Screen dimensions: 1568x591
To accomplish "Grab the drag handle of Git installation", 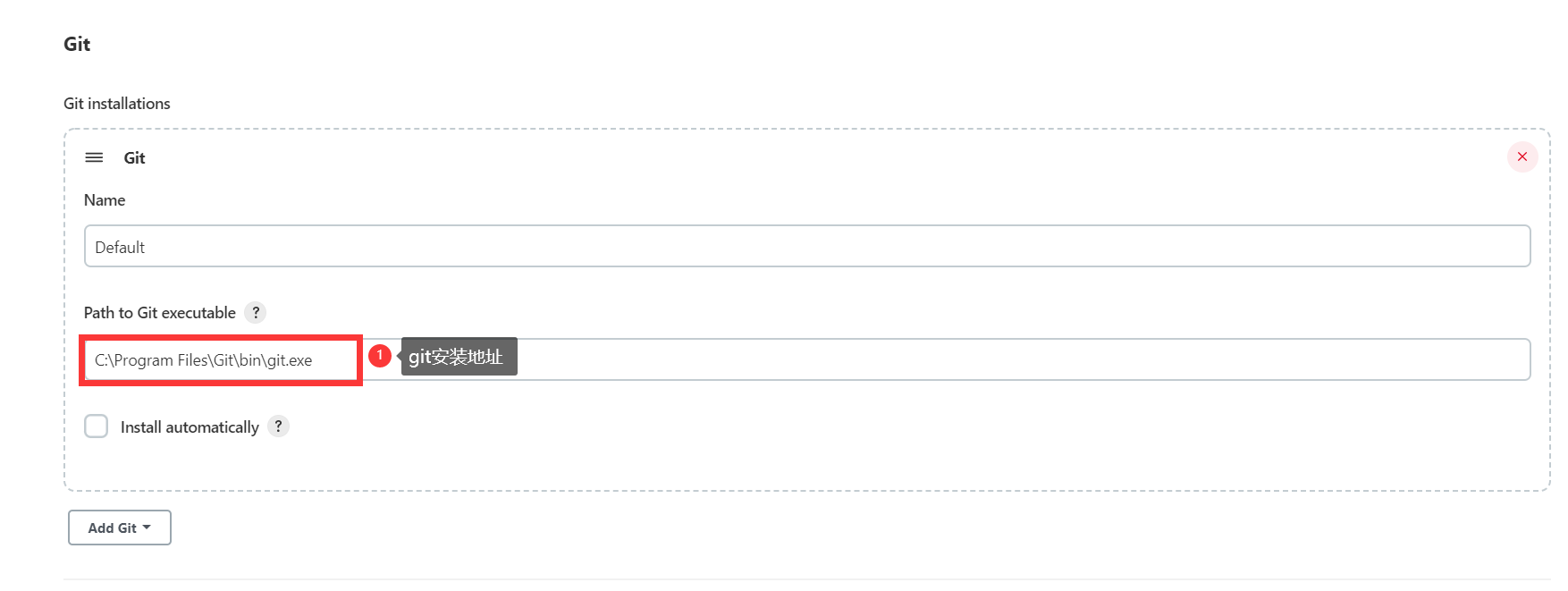I will click(x=94, y=157).
